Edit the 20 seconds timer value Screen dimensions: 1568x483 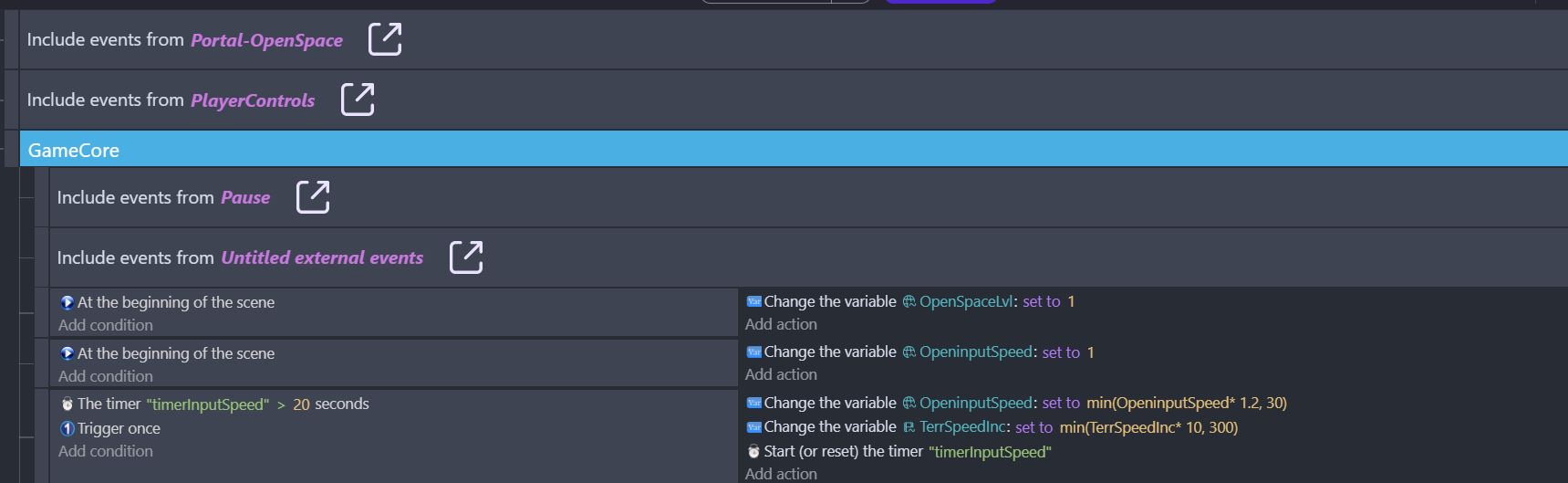pos(301,404)
